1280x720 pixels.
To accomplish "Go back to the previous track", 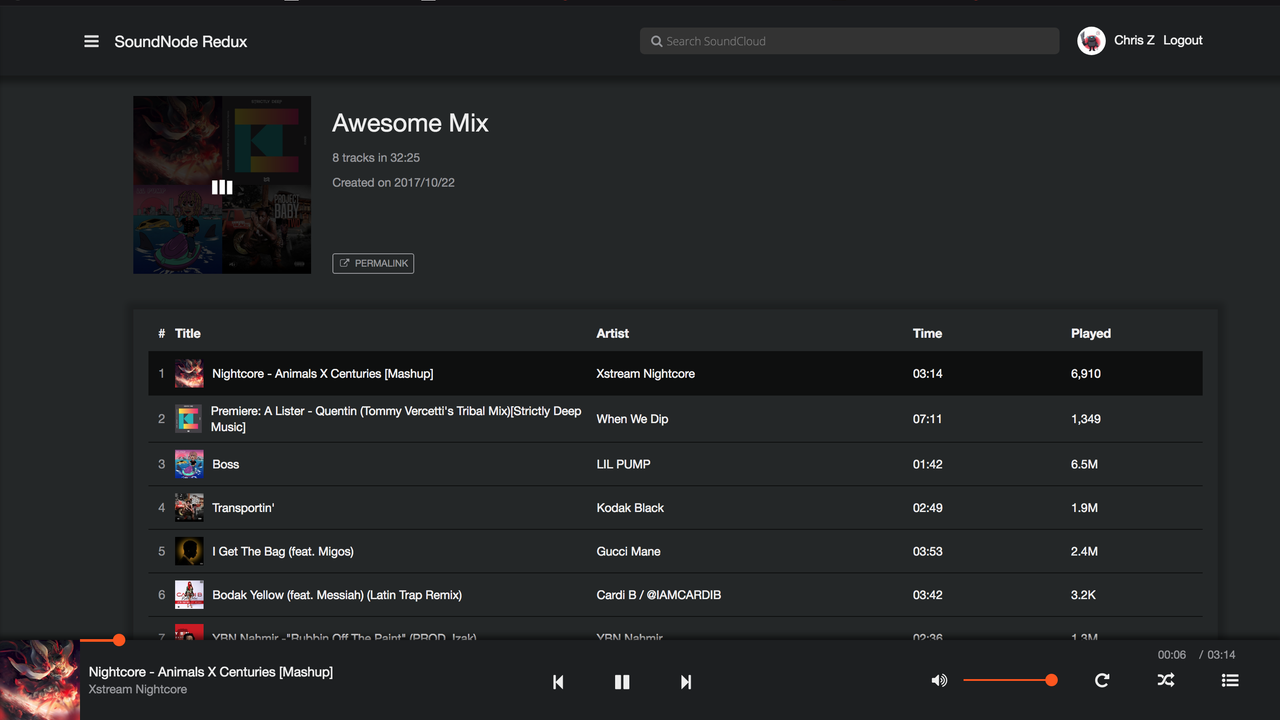I will (557, 681).
